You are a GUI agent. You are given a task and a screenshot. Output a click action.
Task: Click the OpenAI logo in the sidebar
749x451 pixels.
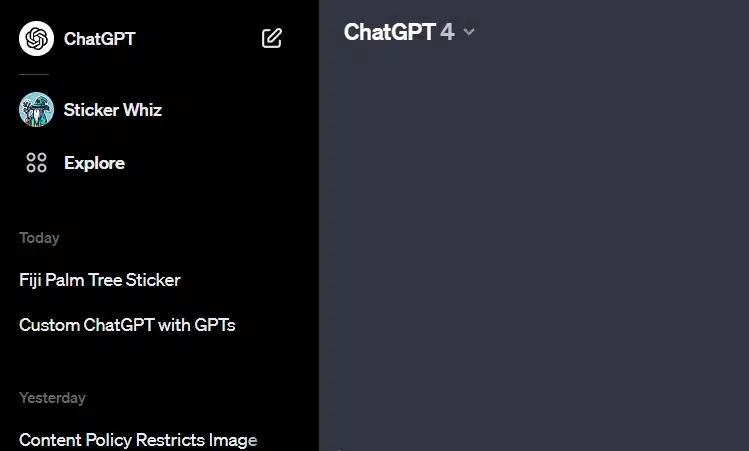click(x=36, y=38)
